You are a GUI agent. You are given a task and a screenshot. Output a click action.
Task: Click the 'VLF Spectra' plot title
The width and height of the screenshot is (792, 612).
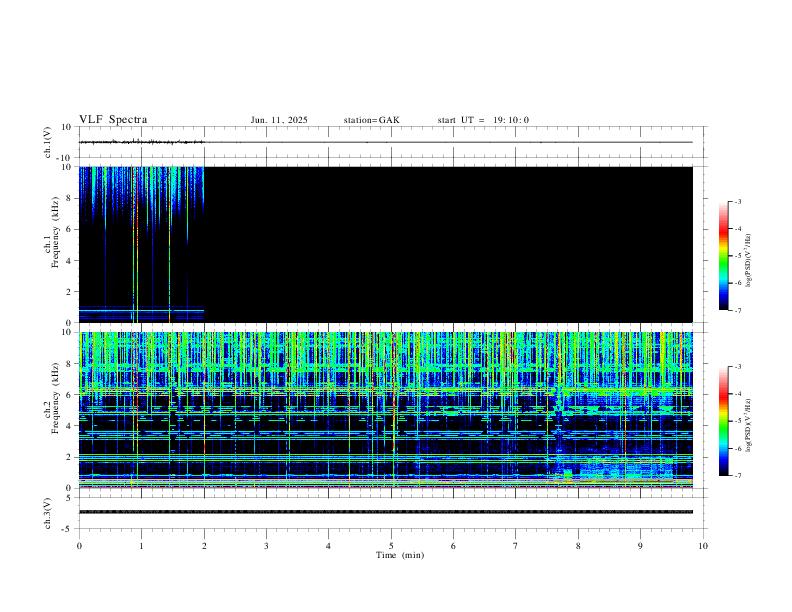pos(113,120)
